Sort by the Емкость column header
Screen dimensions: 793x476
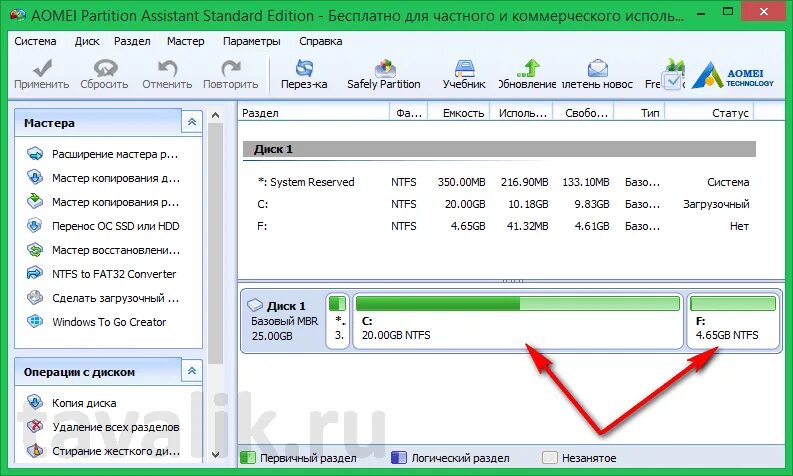459,113
